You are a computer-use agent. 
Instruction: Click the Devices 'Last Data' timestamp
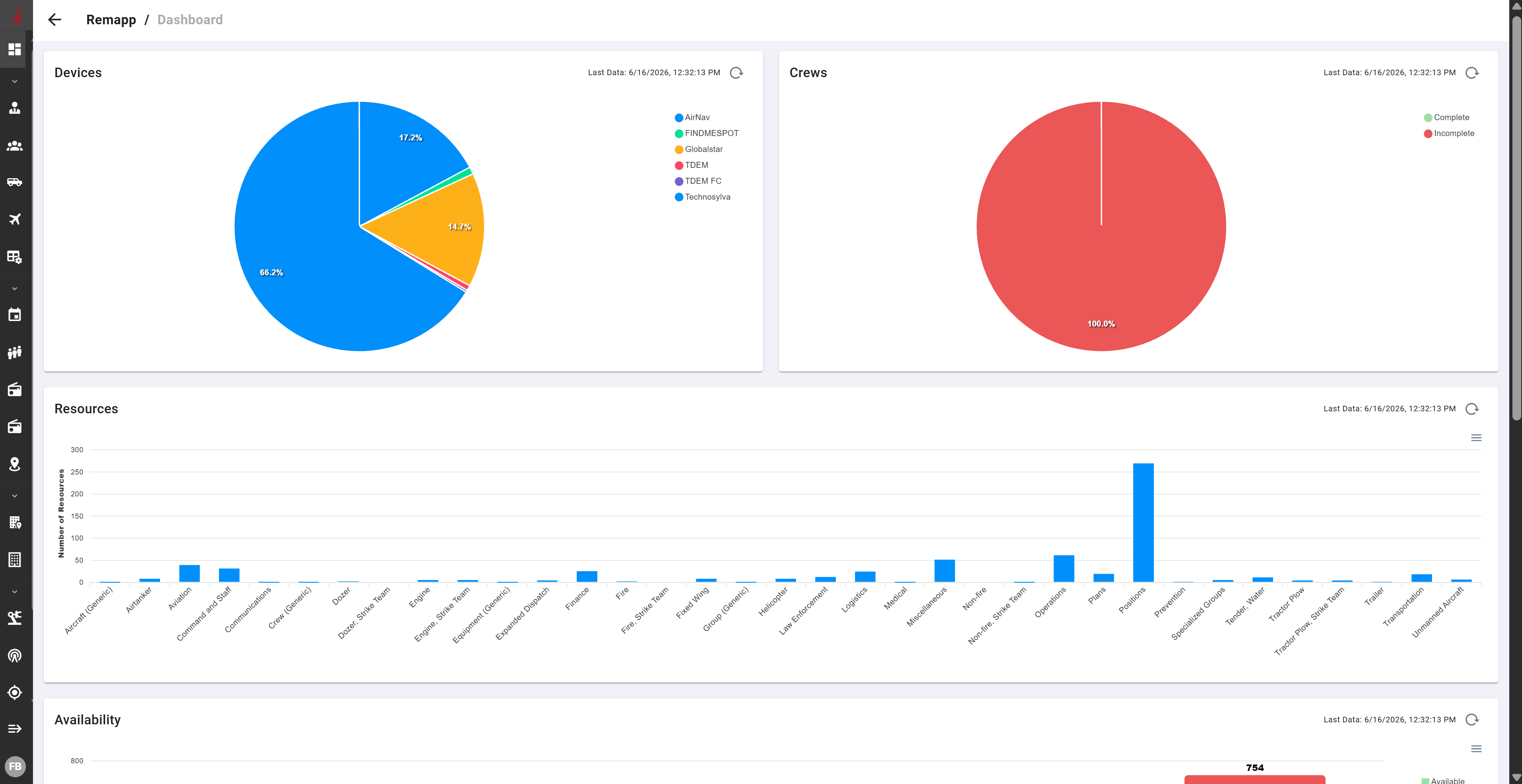click(x=654, y=73)
